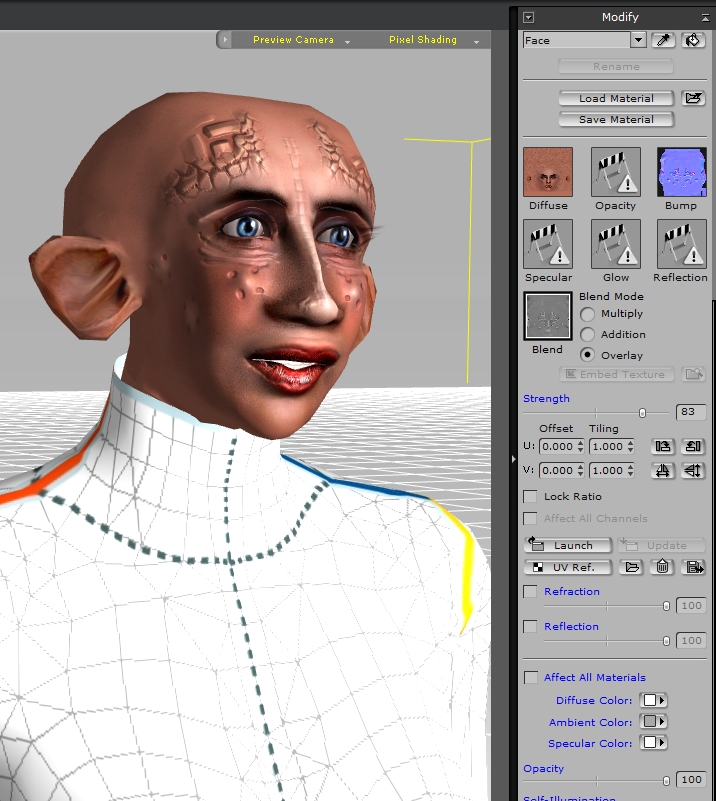The width and height of the screenshot is (716, 801).
Task: Click the second icon in the U row
Action: (x=693, y=446)
